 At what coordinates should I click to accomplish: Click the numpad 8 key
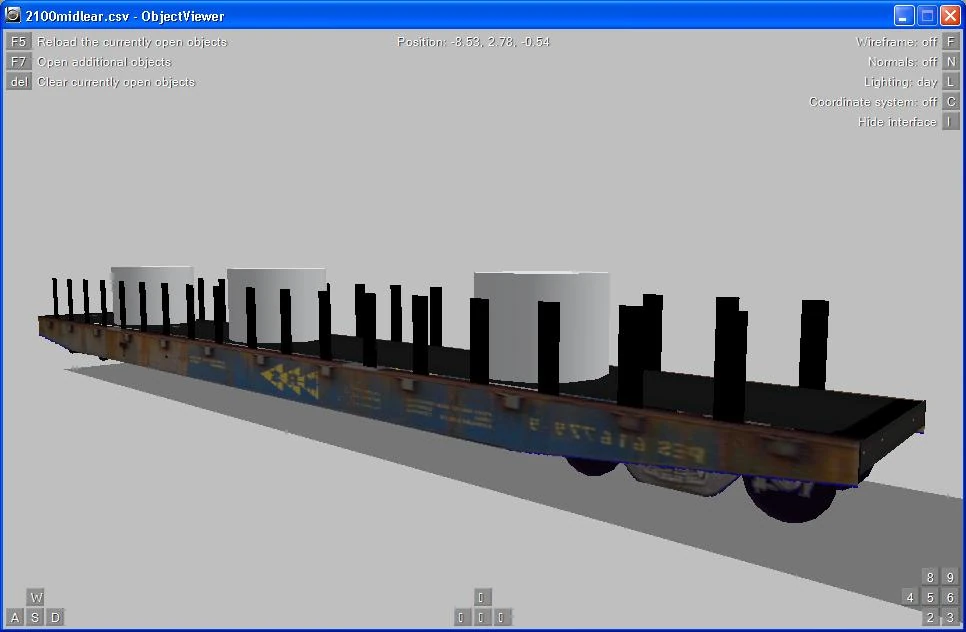pyautogui.click(x=930, y=577)
